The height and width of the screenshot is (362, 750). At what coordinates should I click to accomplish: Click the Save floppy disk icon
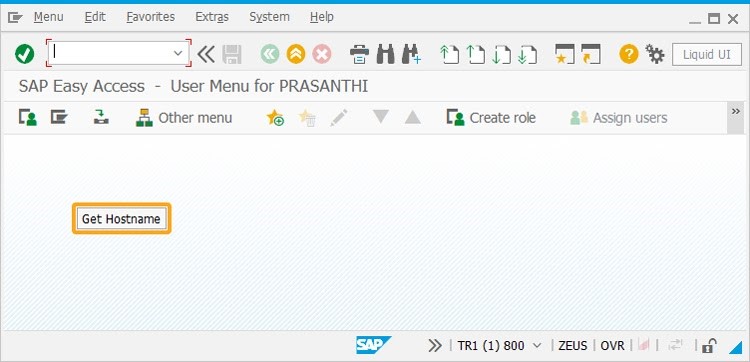click(x=232, y=54)
